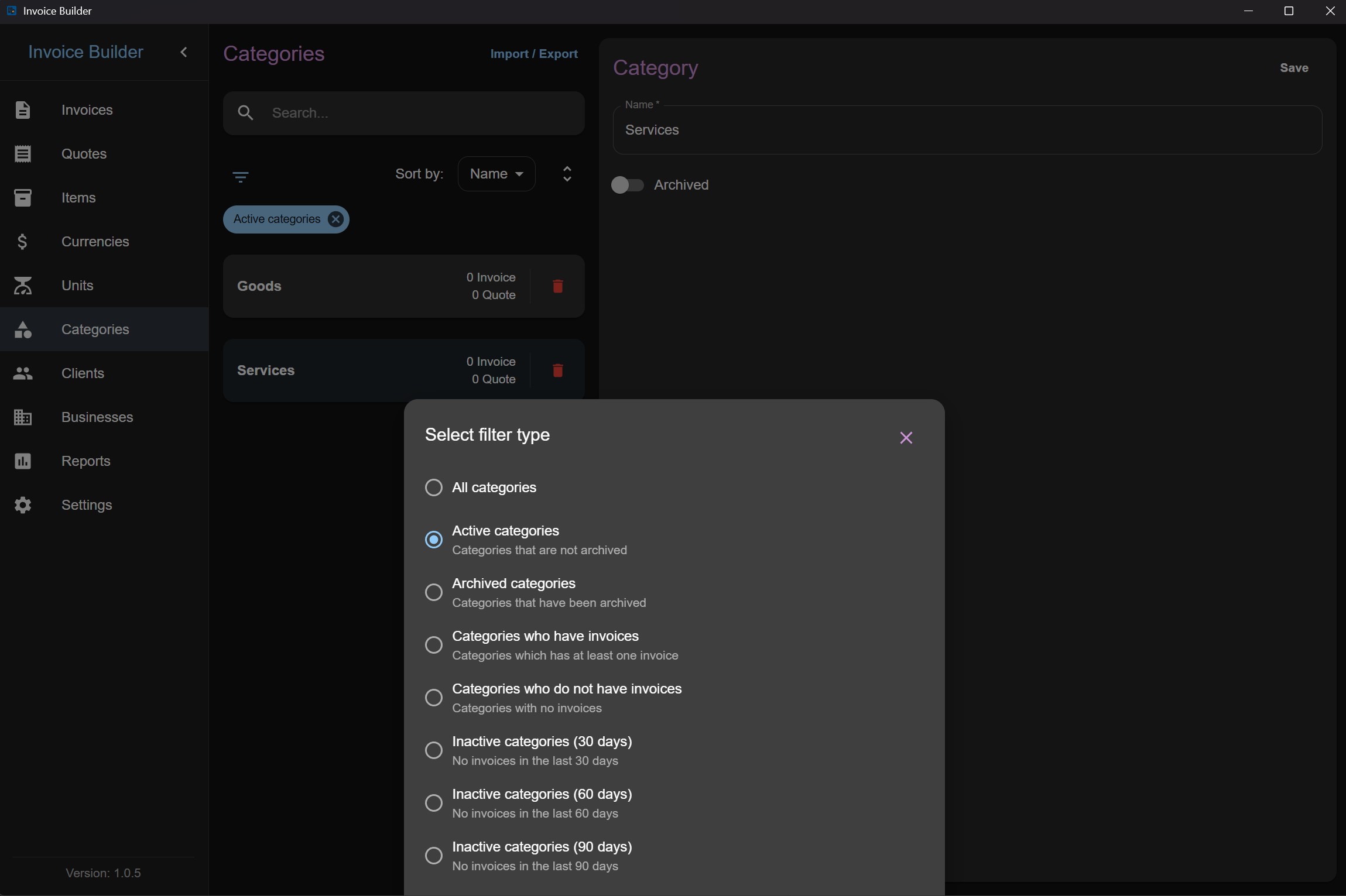Remove the Active categories filter chip
The image size is (1346, 896).
coord(335,219)
